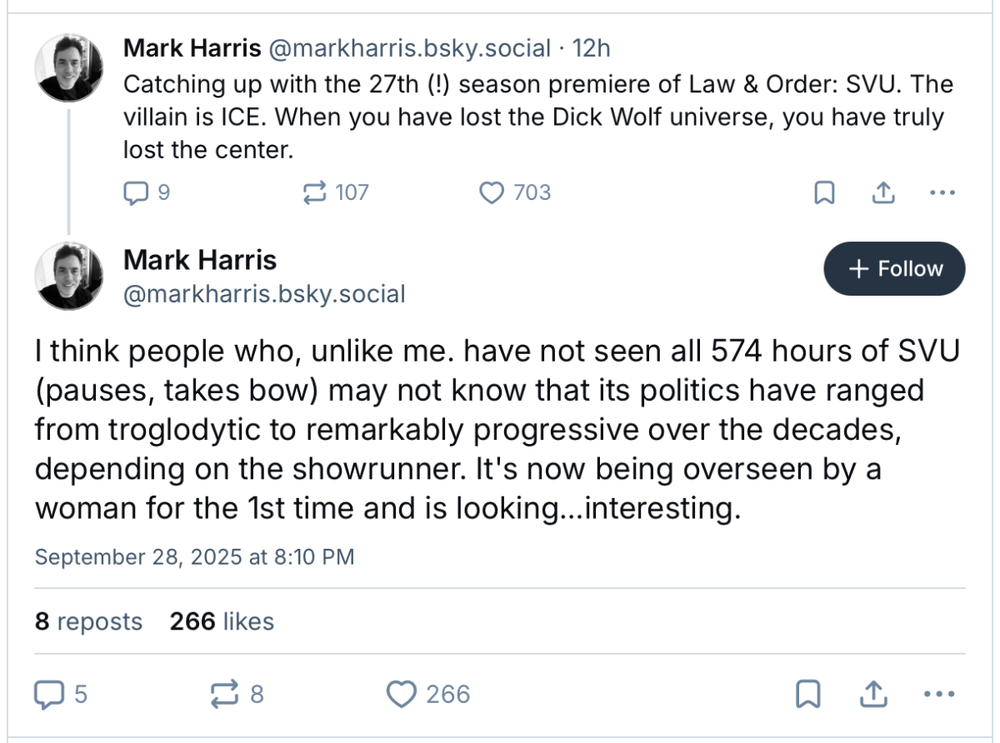Image resolution: width=1000 pixels, height=743 pixels.
Task: Open the bottom post's three-dot menu
Action: [x=939, y=693]
